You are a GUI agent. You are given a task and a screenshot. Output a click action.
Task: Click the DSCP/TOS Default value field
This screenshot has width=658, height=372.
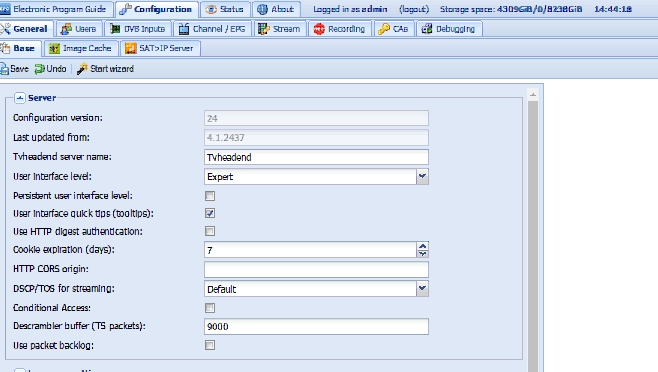[310, 288]
